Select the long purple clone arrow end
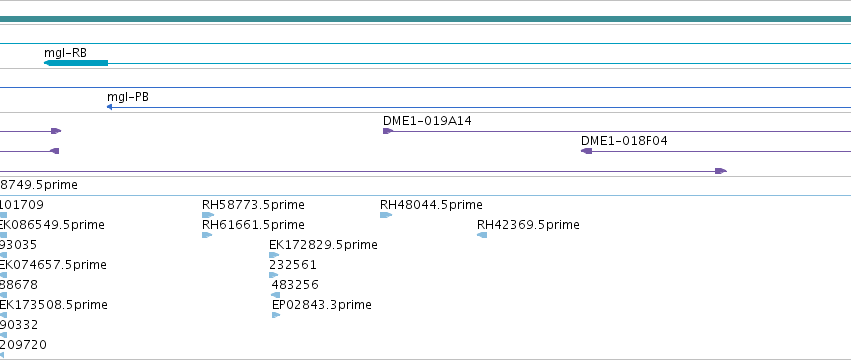Screen dimensions: 851x360 721,171
